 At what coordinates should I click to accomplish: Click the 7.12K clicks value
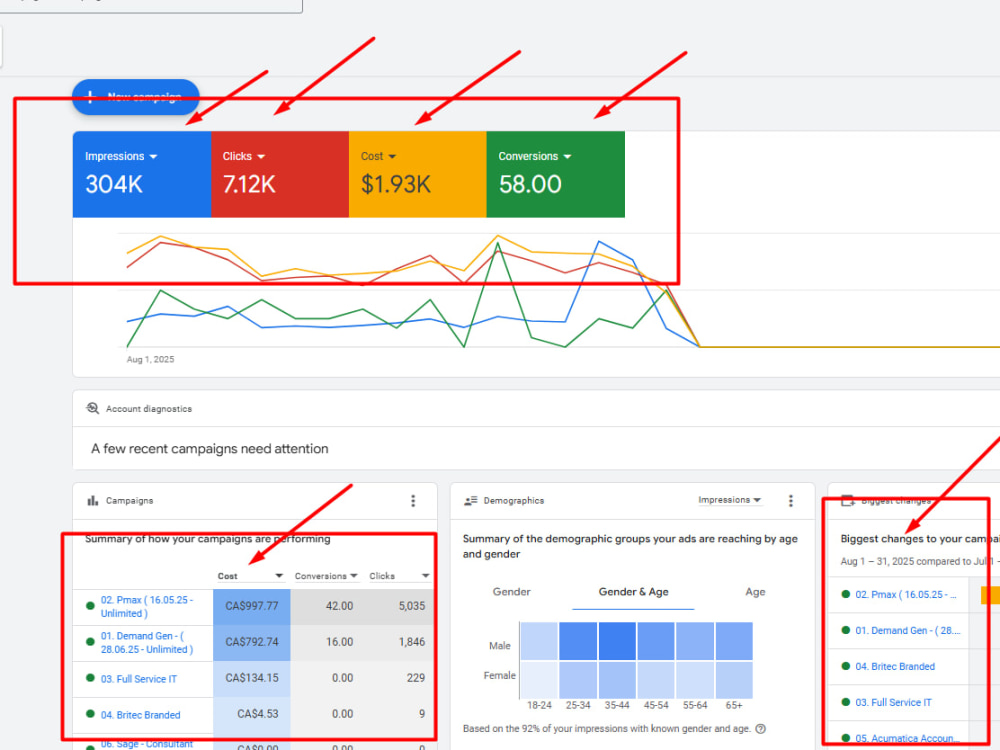(249, 184)
